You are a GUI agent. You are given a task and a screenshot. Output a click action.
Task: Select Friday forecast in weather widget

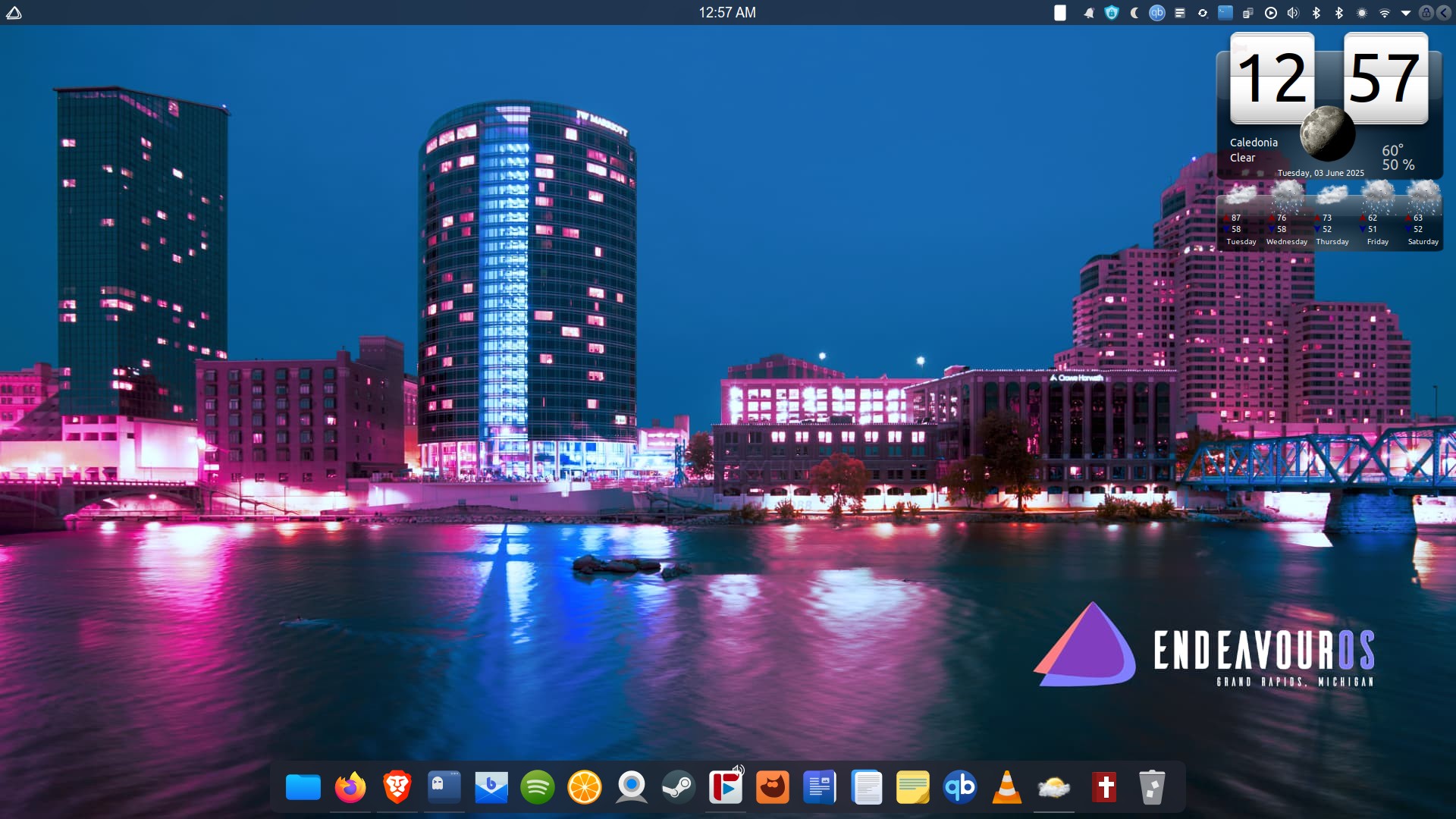click(x=1378, y=214)
